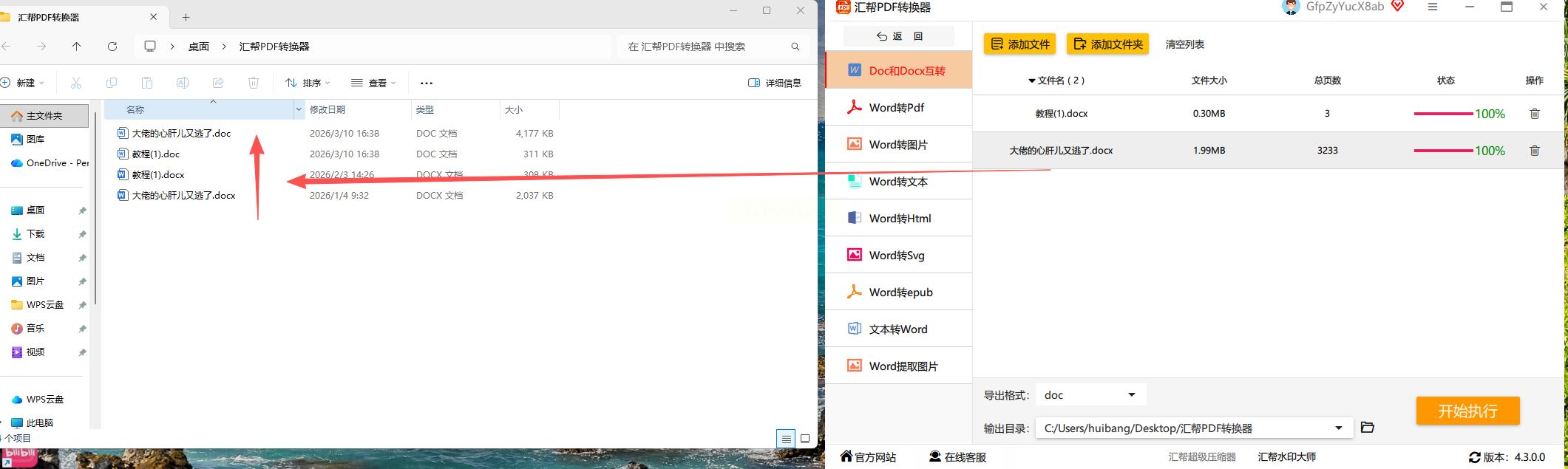Go forward in File Explorer
1568x469 pixels.
(x=41, y=47)
